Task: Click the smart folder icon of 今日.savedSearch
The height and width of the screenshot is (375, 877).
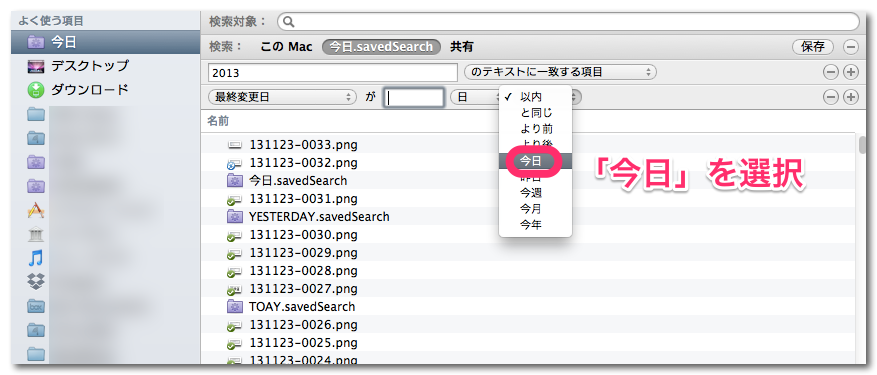Action: click(x=235, y=181)
